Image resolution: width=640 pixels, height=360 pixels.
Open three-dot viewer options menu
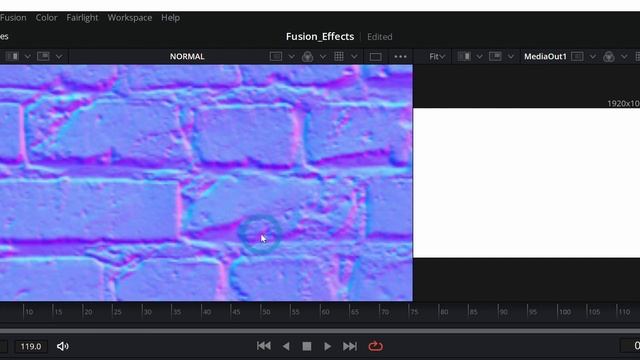pos(400,57)
